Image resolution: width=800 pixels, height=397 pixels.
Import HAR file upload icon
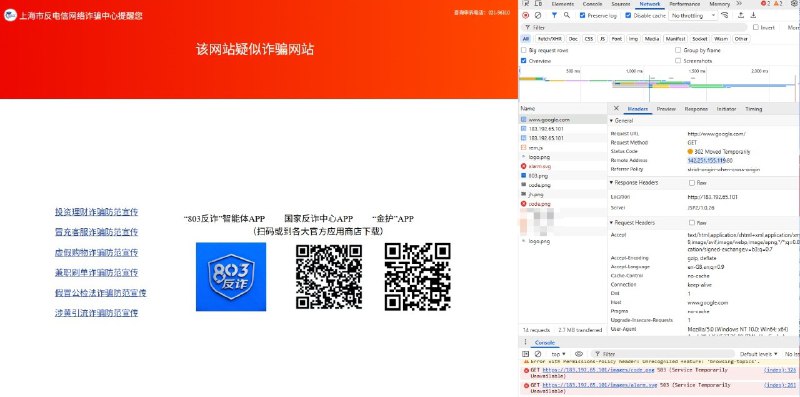[741, 15]
